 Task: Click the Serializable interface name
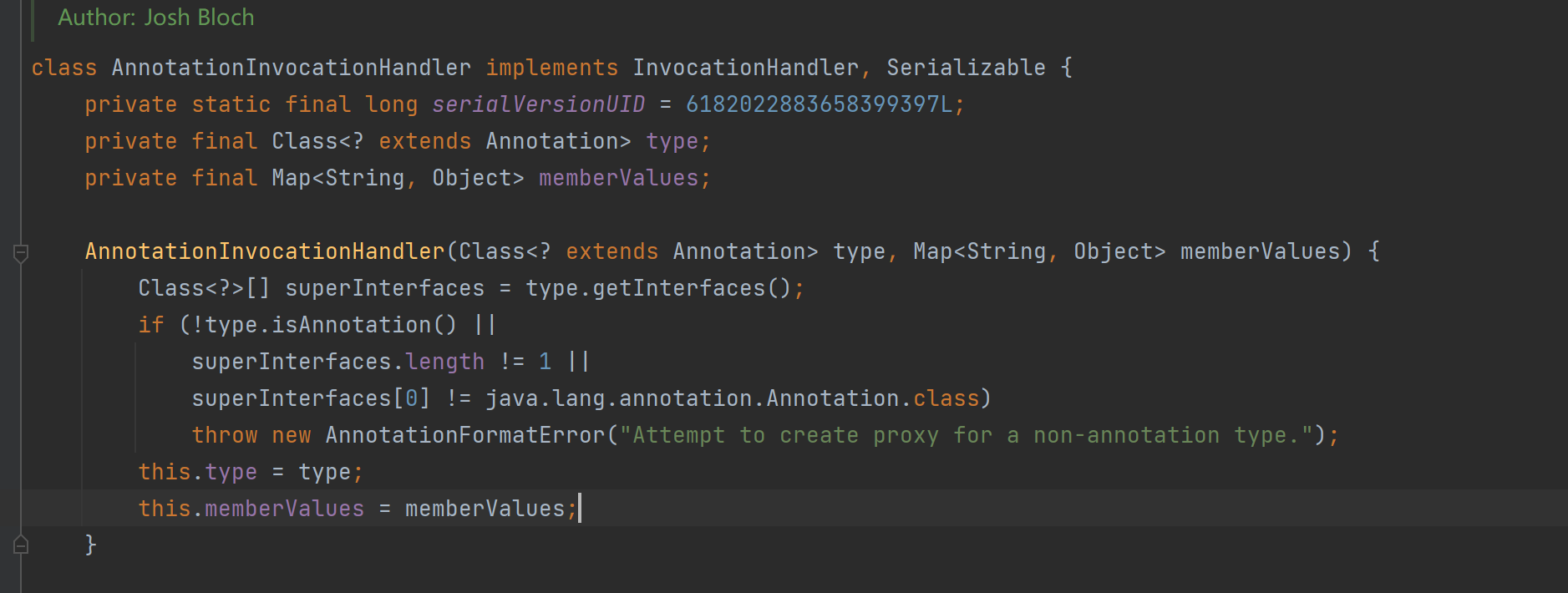point(966,68)
